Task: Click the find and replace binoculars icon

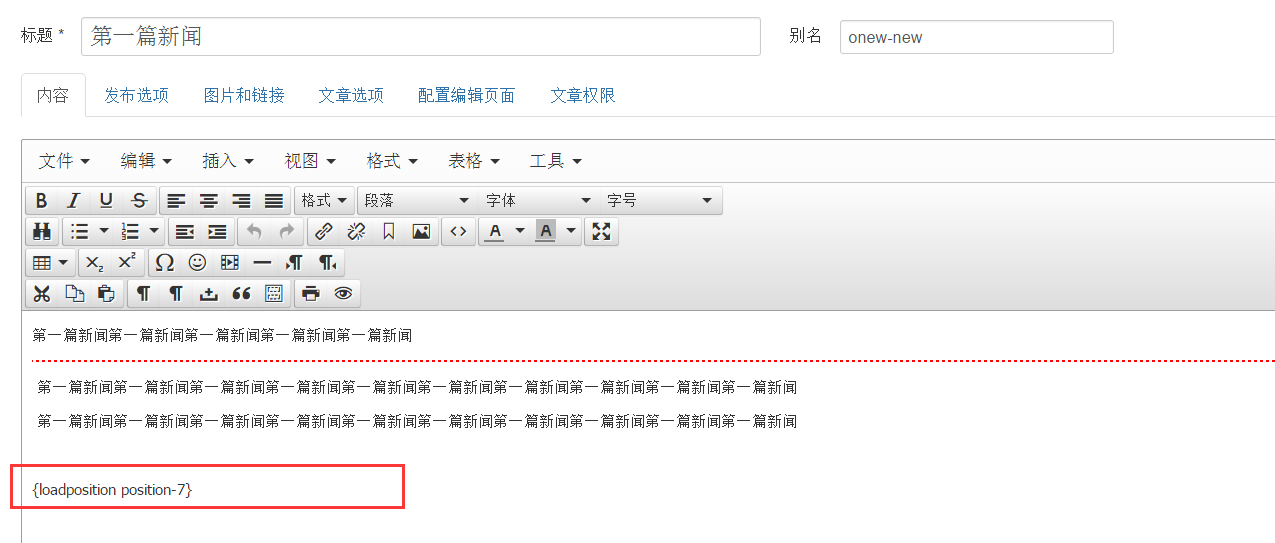Action: [x=42, y=232]
